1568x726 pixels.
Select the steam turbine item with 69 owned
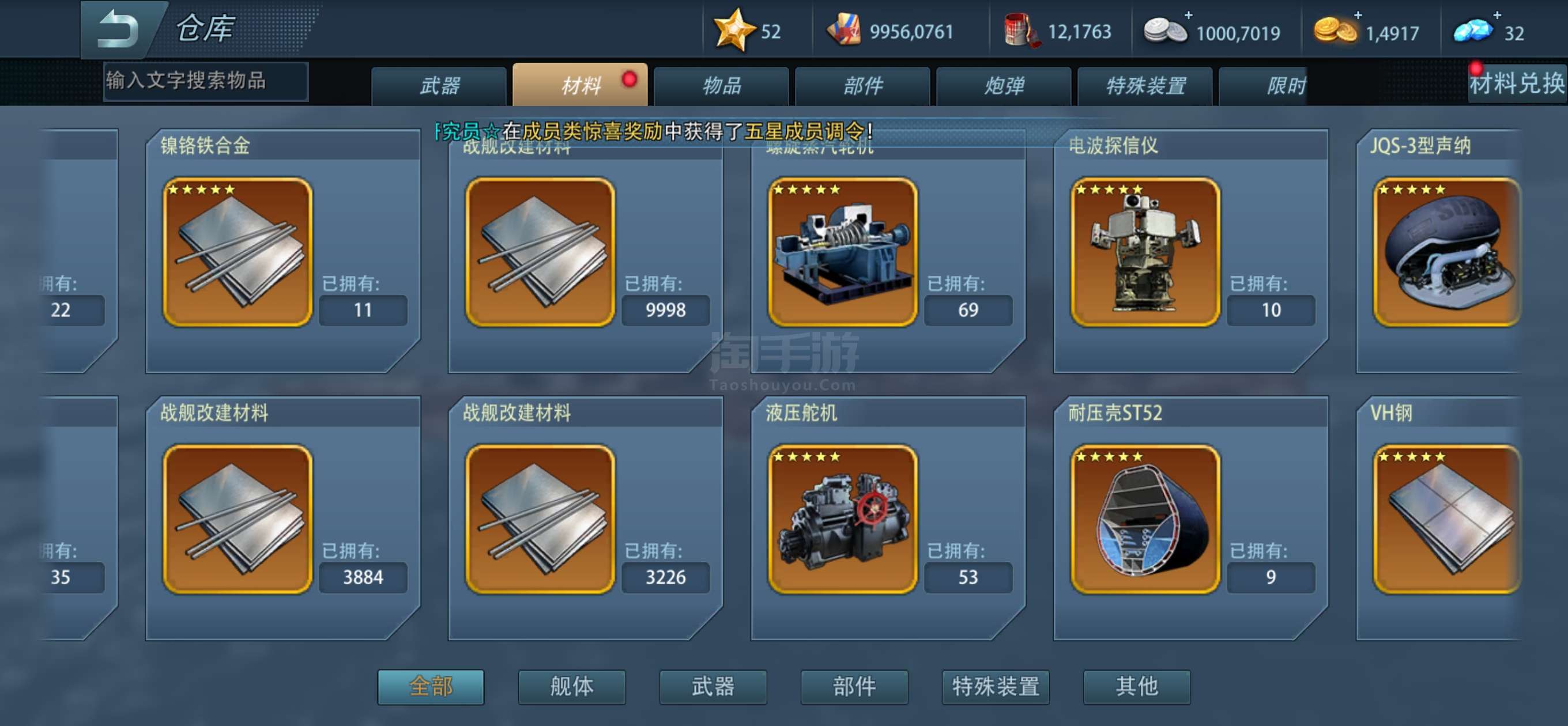842,252
